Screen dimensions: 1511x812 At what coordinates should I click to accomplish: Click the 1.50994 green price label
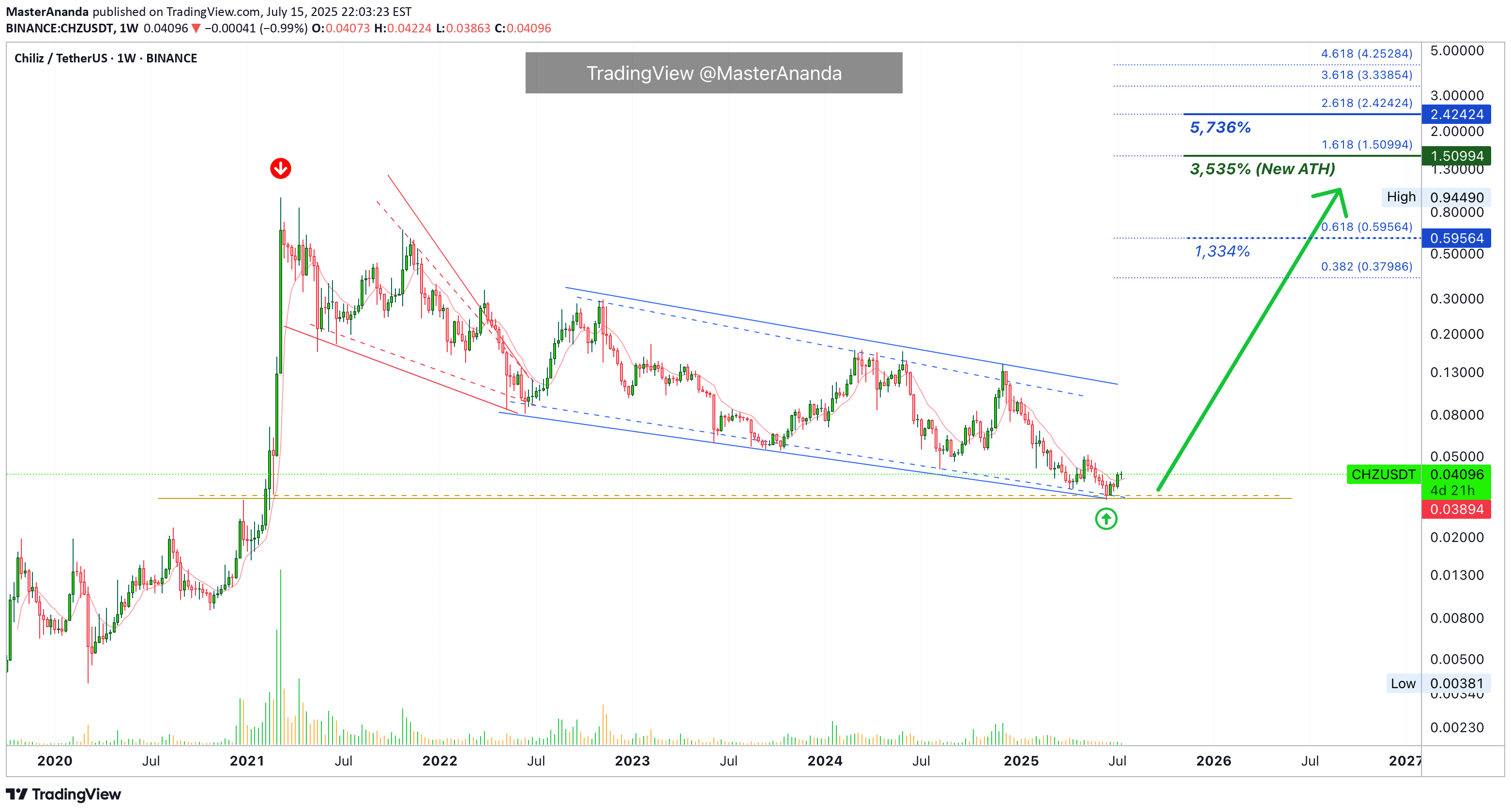pos(1456,156)
